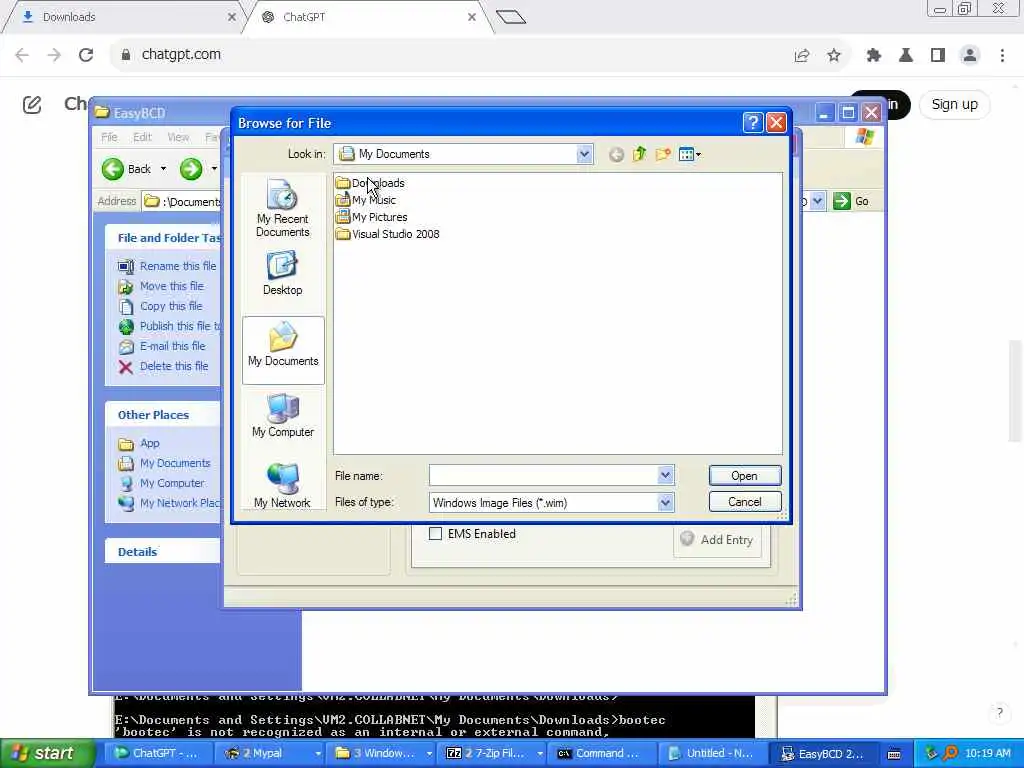Click the Open button
Screen dimensions: 1024x768
point(744,475)
